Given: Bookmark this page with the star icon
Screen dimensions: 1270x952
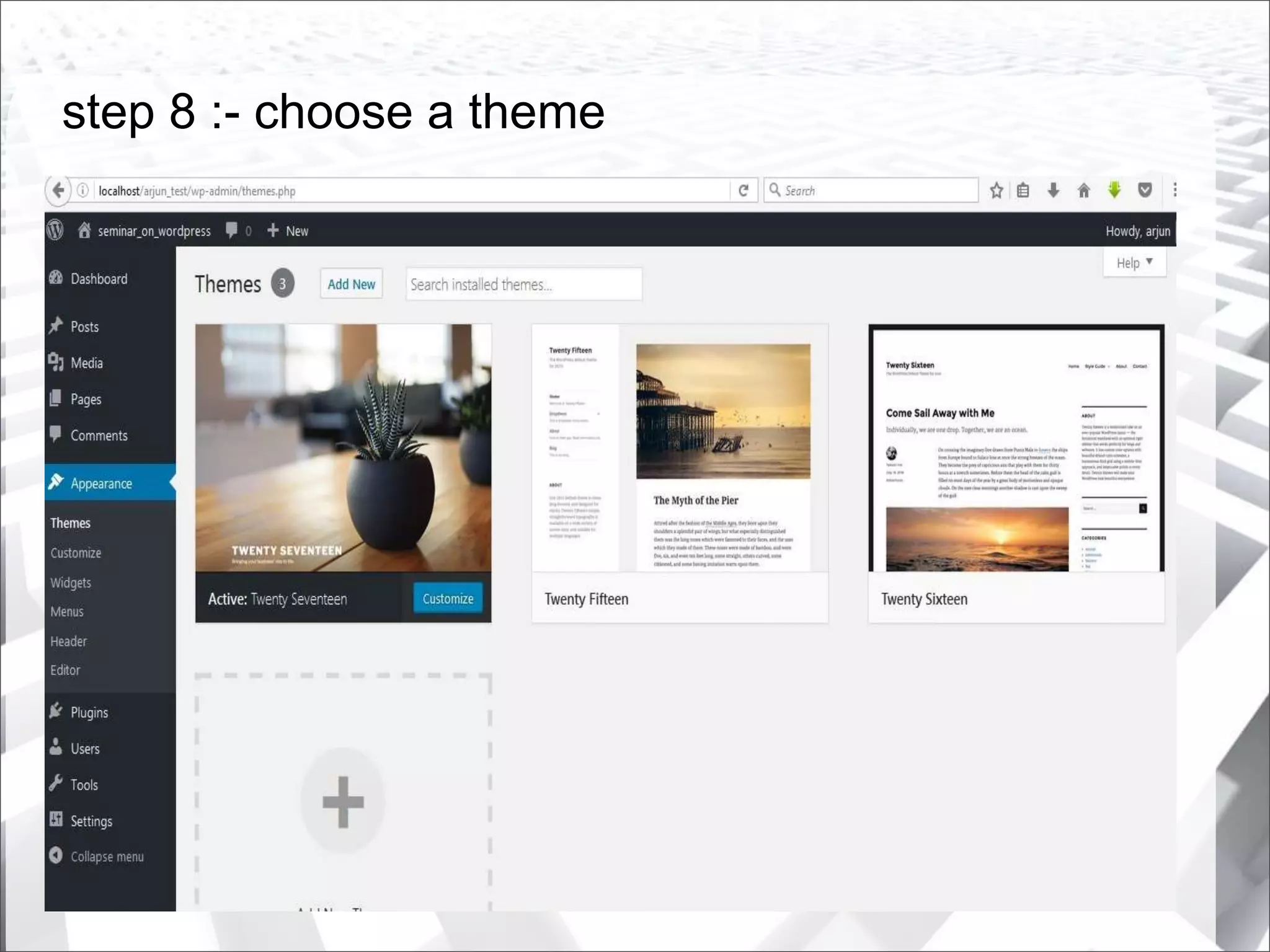Looking at the screenshot, I should (997, 190).
